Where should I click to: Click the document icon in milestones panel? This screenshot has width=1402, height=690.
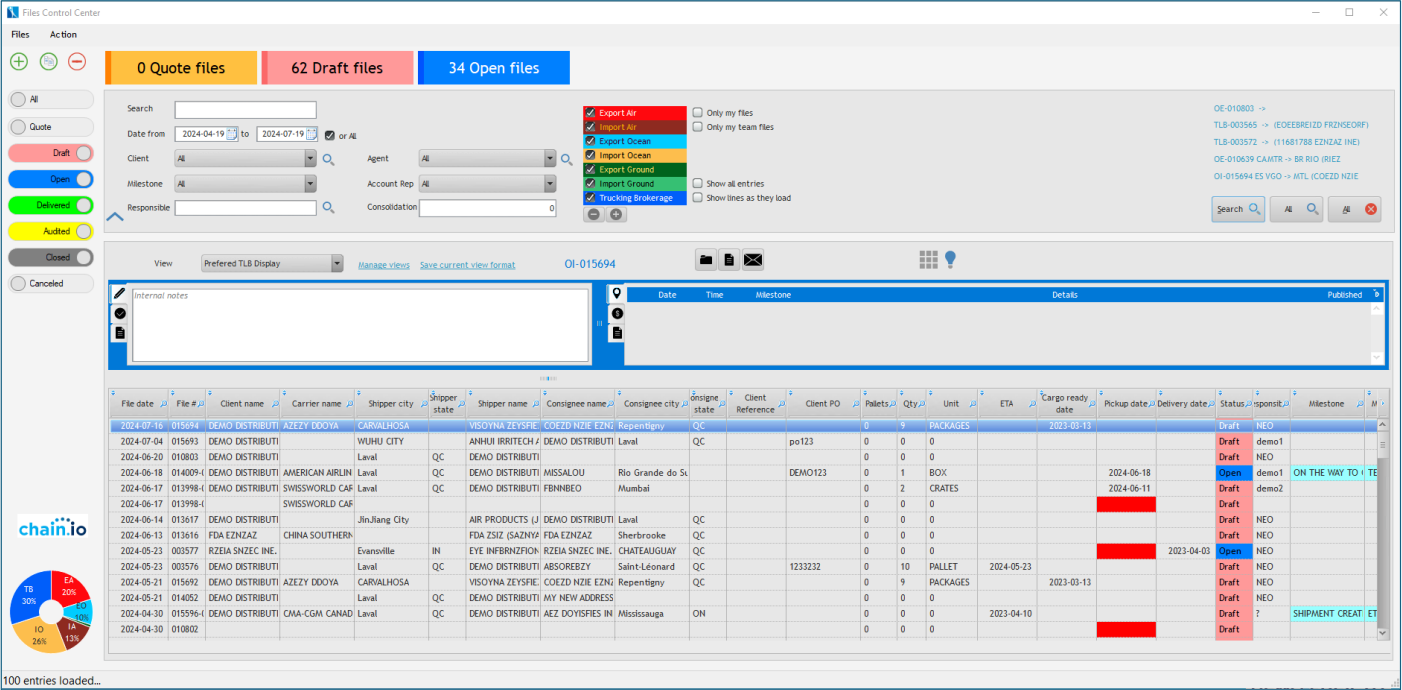(x=617, y=332)
